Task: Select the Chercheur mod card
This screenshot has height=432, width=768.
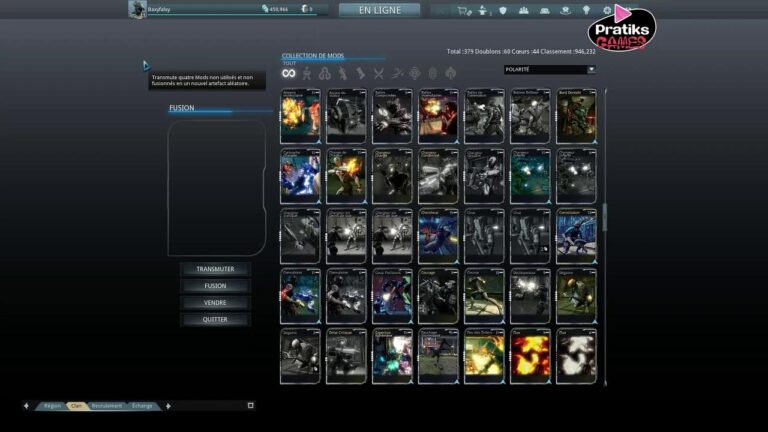Action: (x=438, y=237)
